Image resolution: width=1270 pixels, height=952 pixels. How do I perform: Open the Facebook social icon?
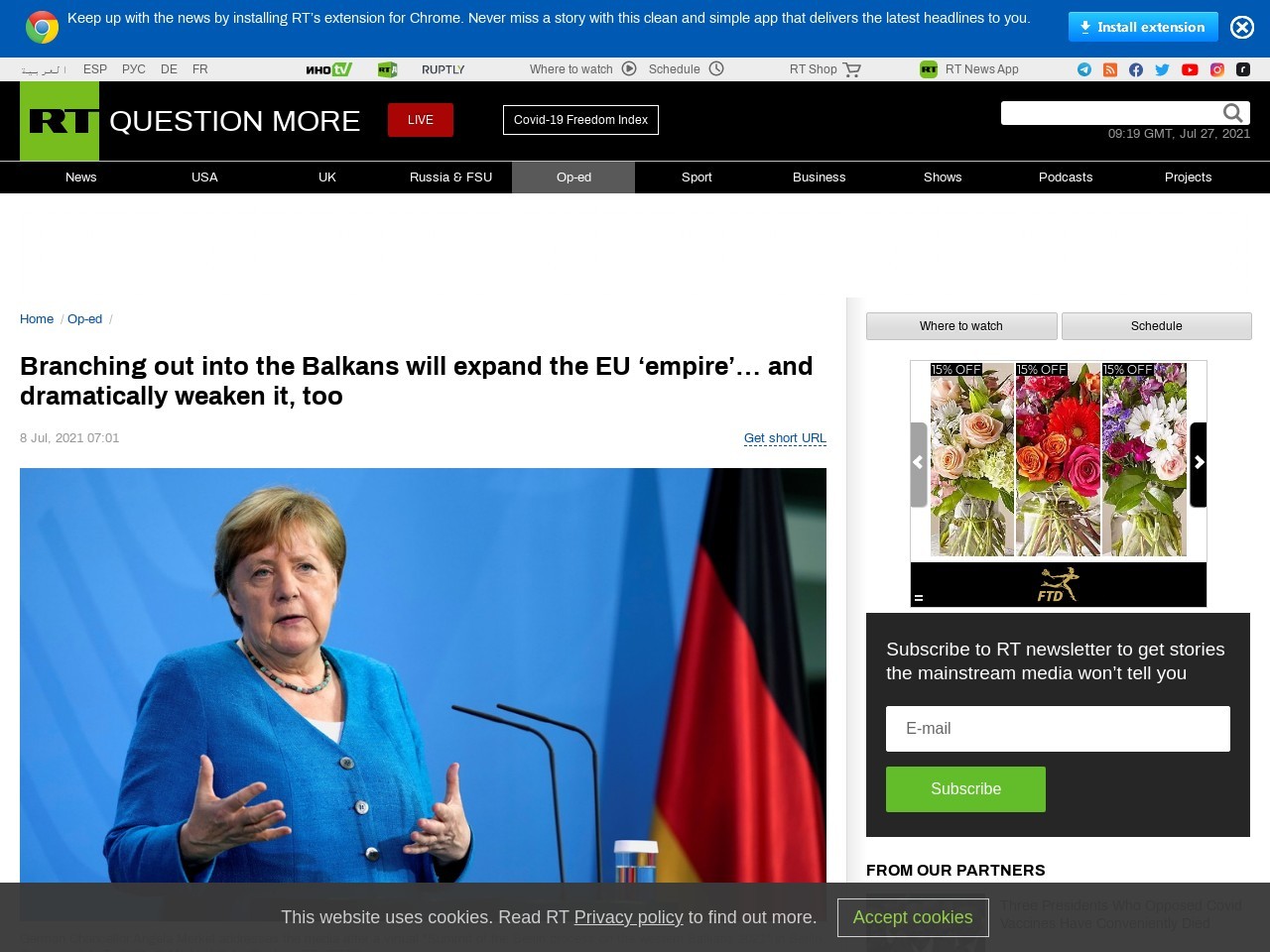(1136, 69)
